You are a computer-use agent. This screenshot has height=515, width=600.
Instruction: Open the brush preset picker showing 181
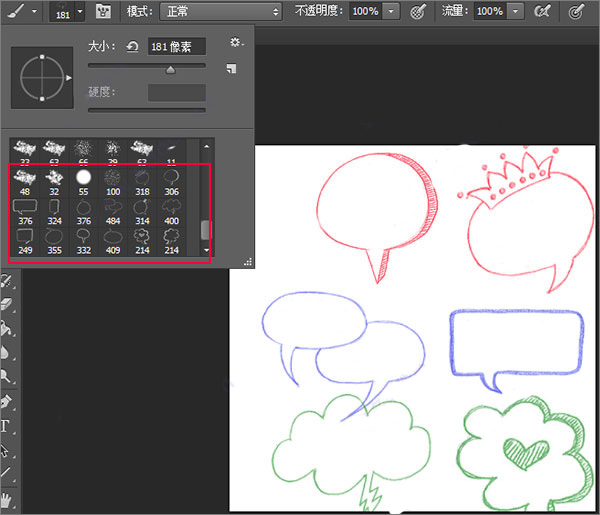(70, 11)
